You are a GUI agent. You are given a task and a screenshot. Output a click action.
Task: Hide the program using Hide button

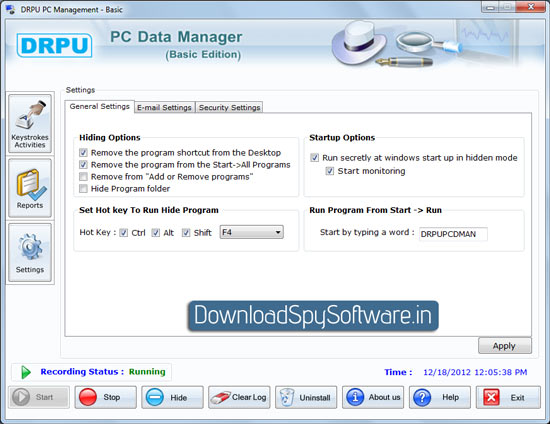(172, 397)
